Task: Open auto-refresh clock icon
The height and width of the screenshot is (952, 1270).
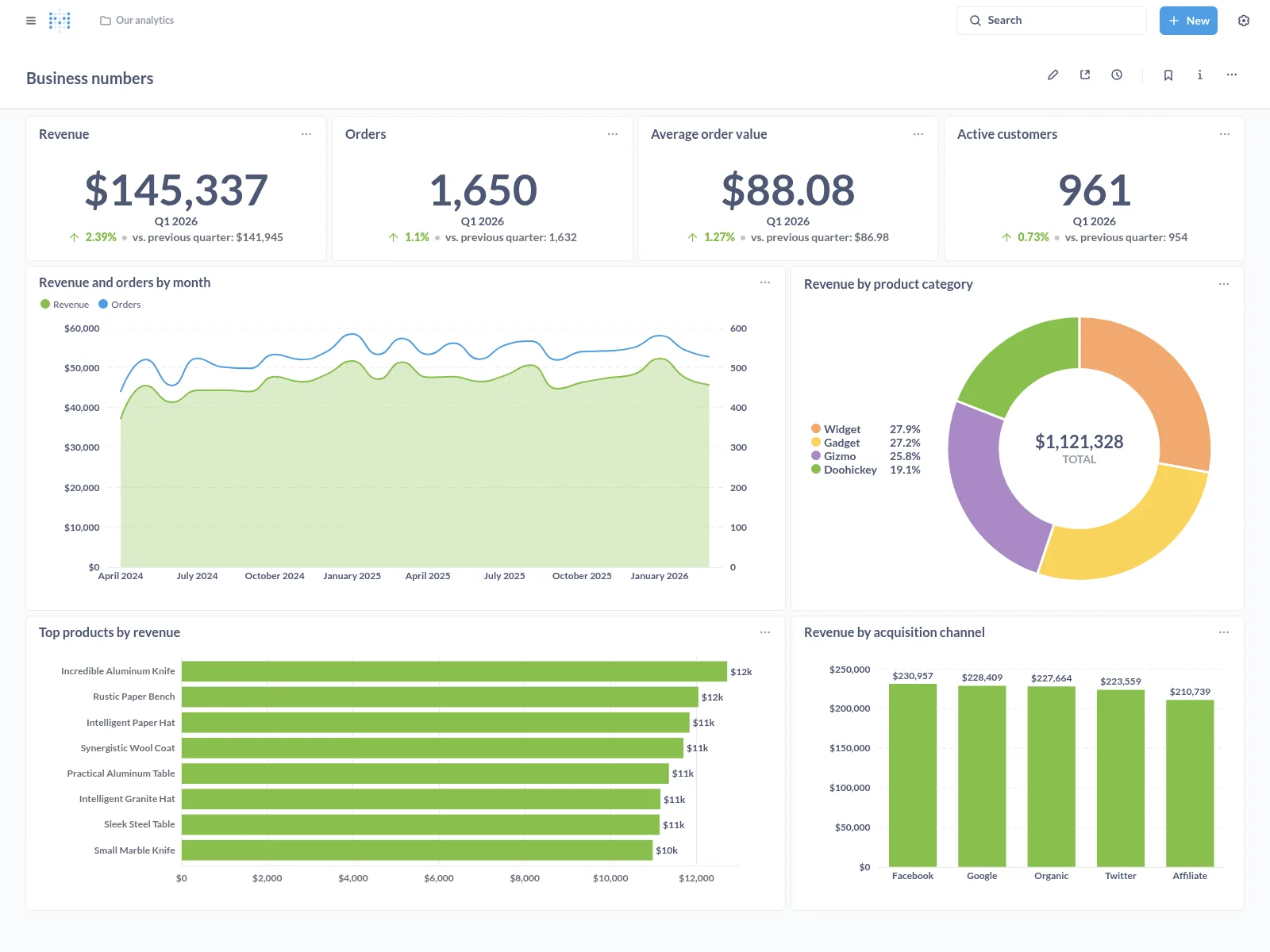Action: pos(1117,75)
